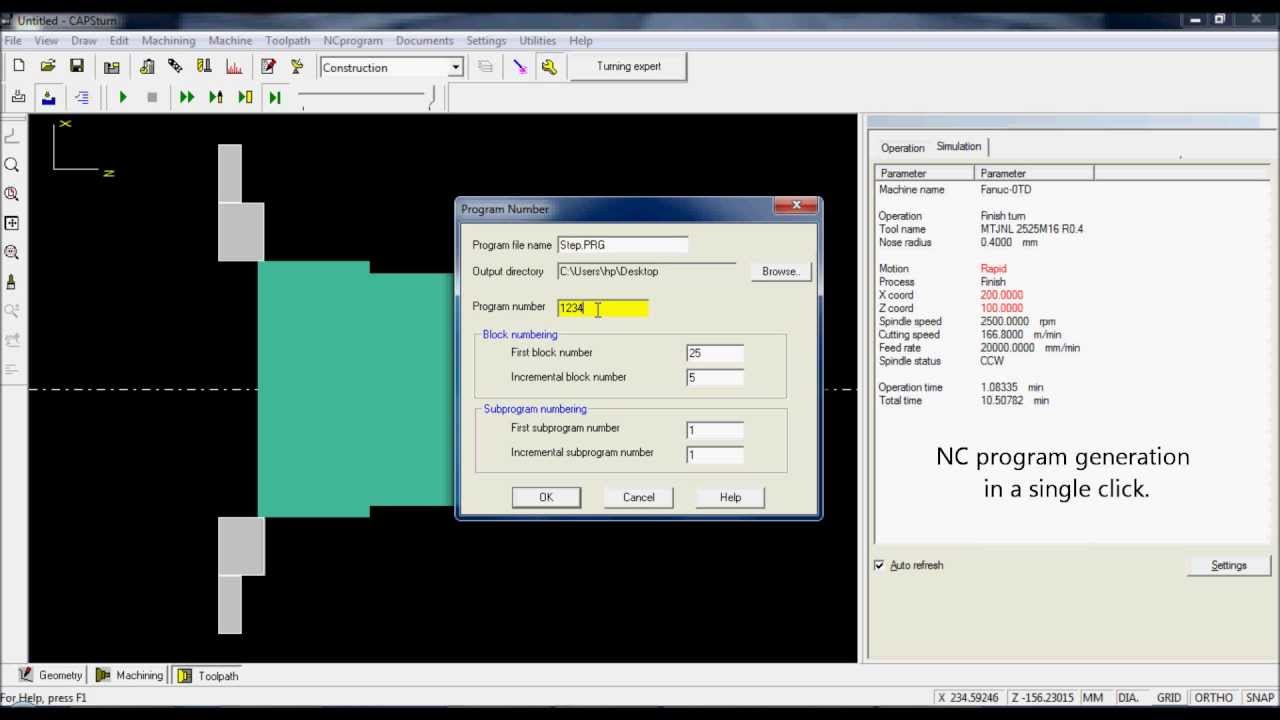
Task: Open the File menu
Action: (13, 41)
